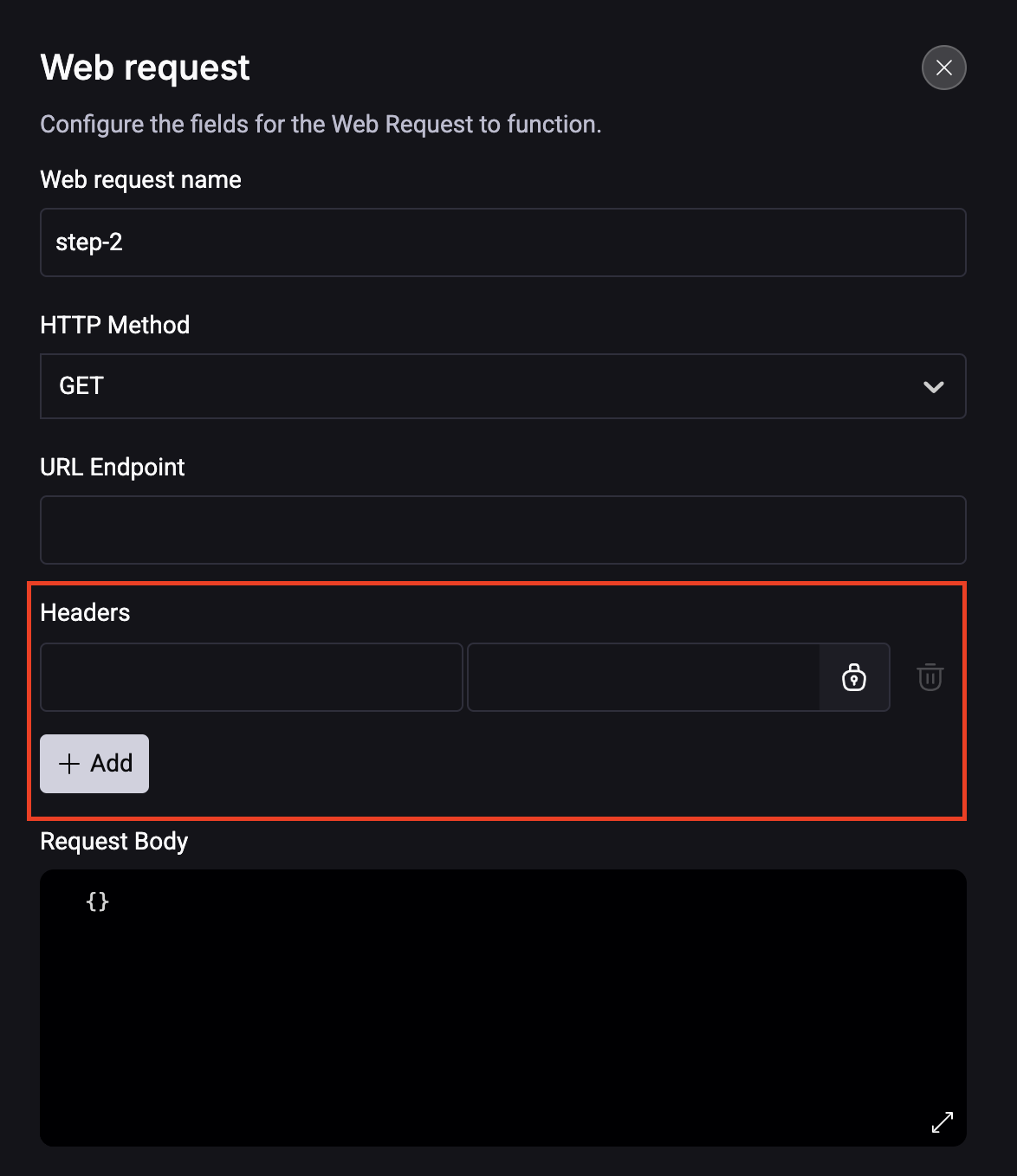Focus the header name input box
The width and height of the screenshot is (1017, 1176).
pyautogui.click(x=251, y=677)
